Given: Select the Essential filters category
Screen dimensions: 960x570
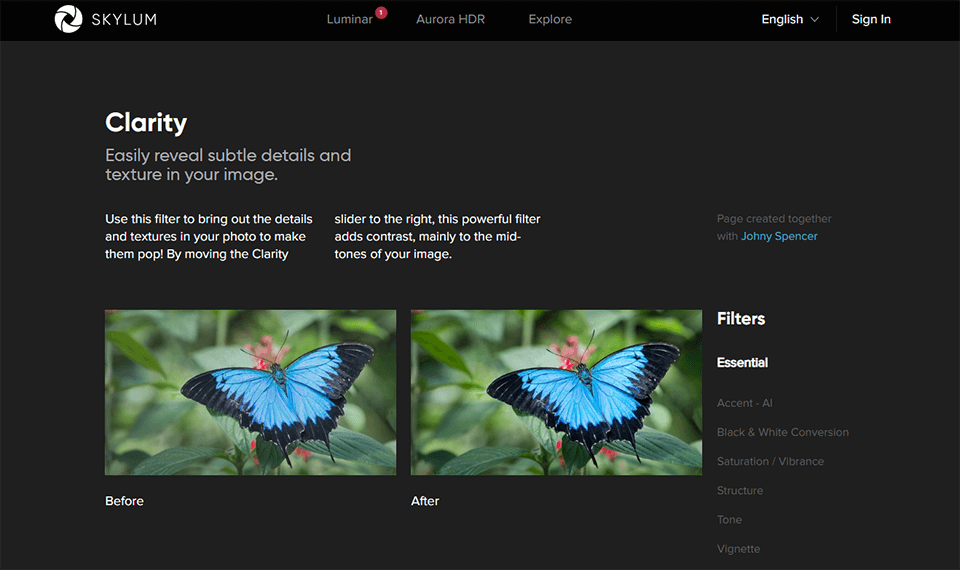Looking at the screenshot, I should pyautogui.click(x=742, y=363).
